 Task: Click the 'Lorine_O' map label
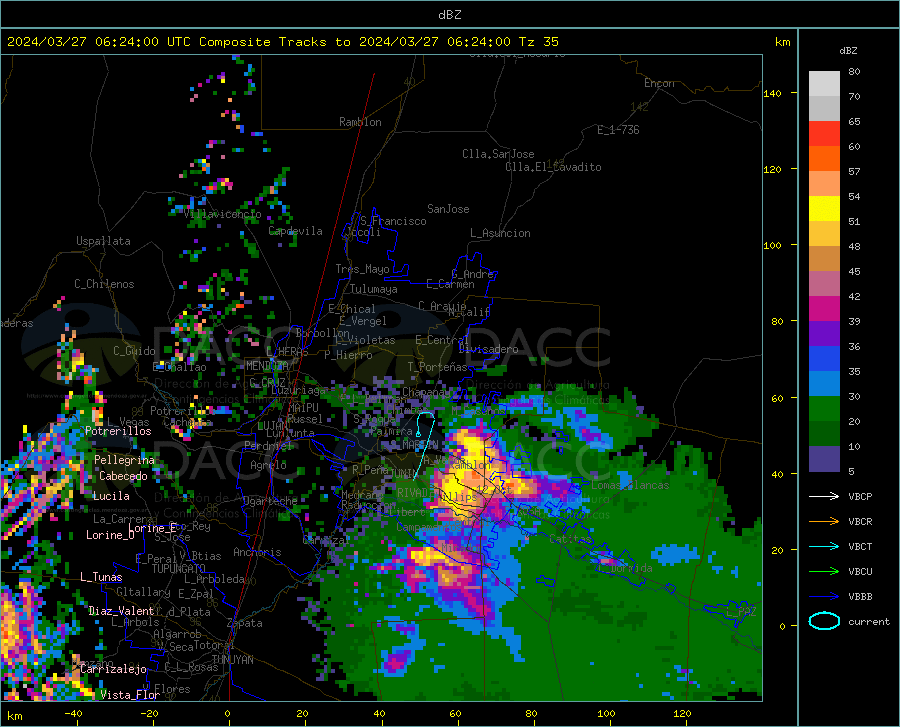(110, 535)
